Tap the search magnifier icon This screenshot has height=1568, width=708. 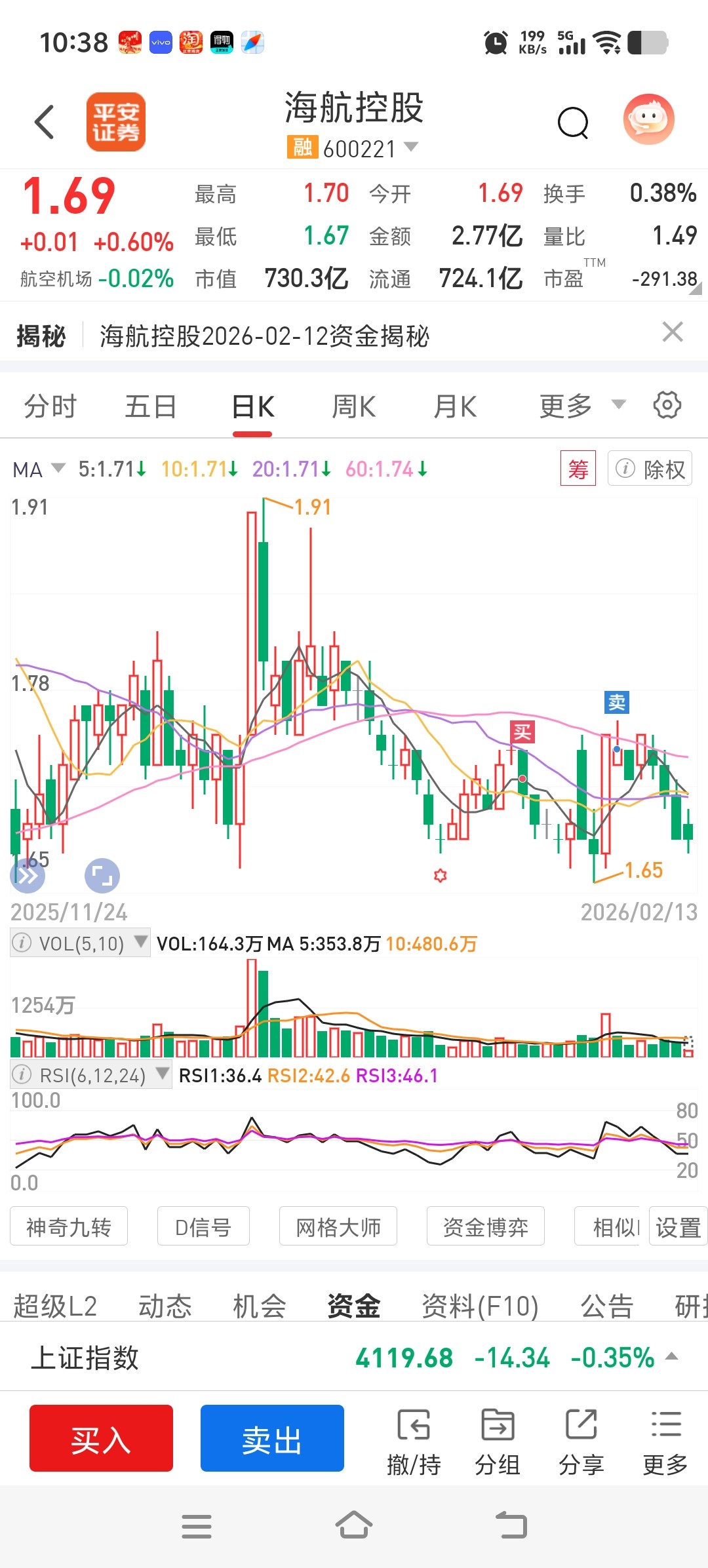pyautogui.click(x=574, y=123)
